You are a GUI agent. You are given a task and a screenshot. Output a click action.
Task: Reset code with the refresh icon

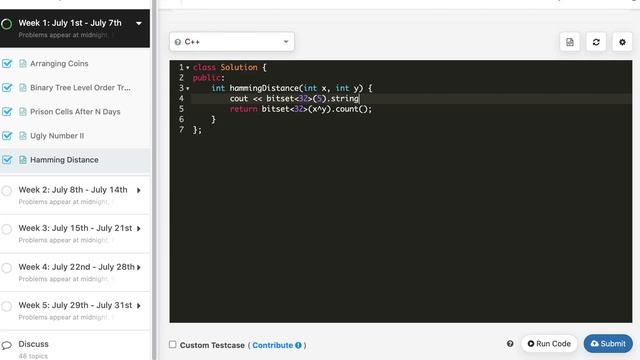596,42
